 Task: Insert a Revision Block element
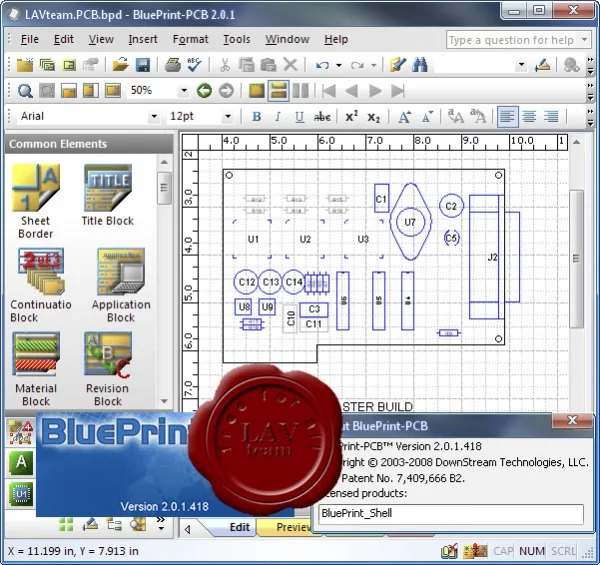[x=108, y=369]
